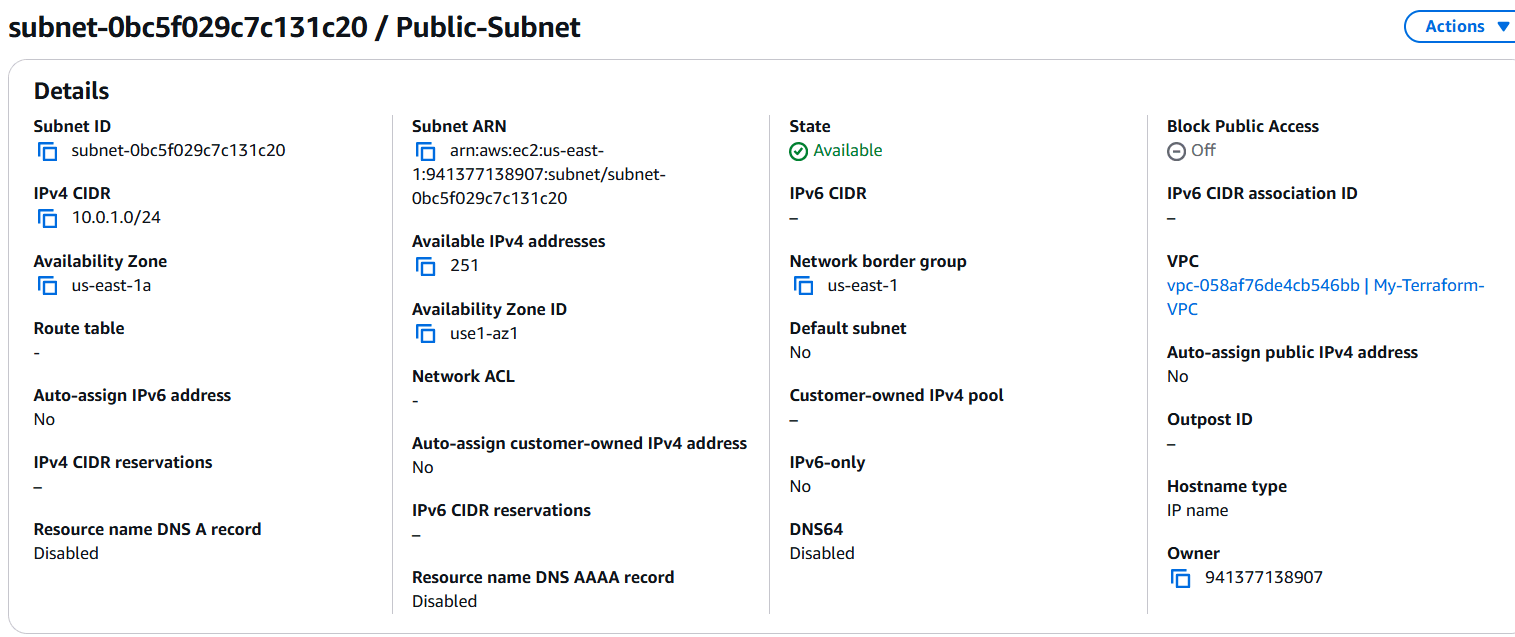Click the green Available state icon
This screenshot has height=637, width=1515.
pos(797,150)
